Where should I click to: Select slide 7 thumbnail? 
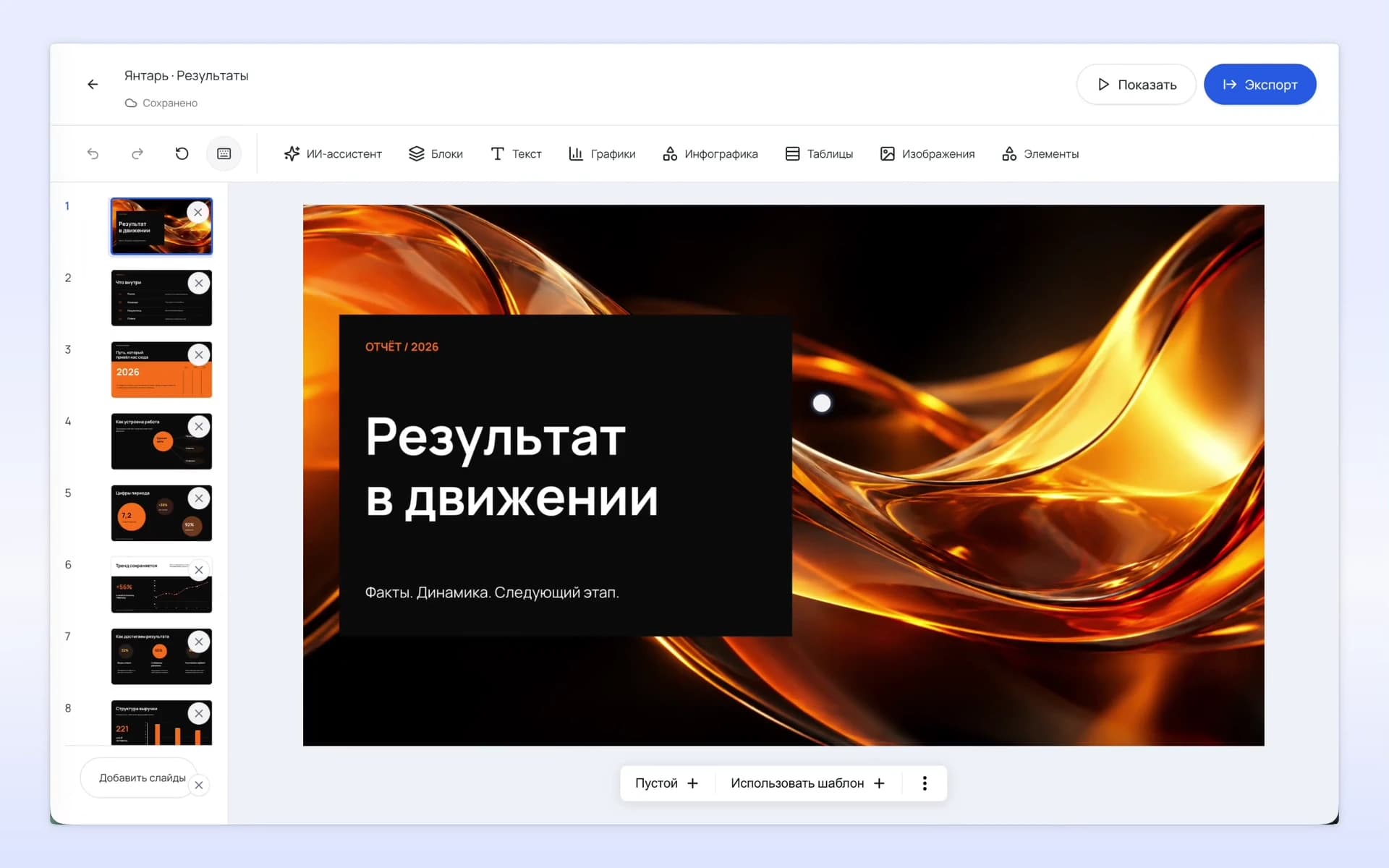point(161,656)
